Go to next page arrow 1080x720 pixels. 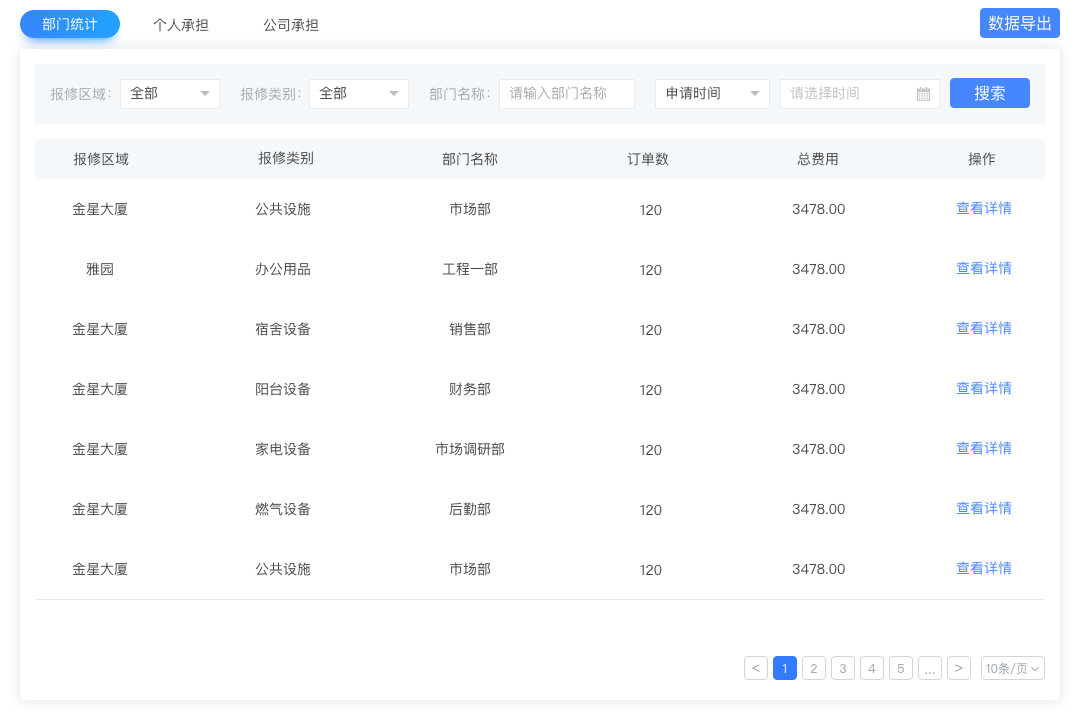pyautogui.click(x=959, y=668)
